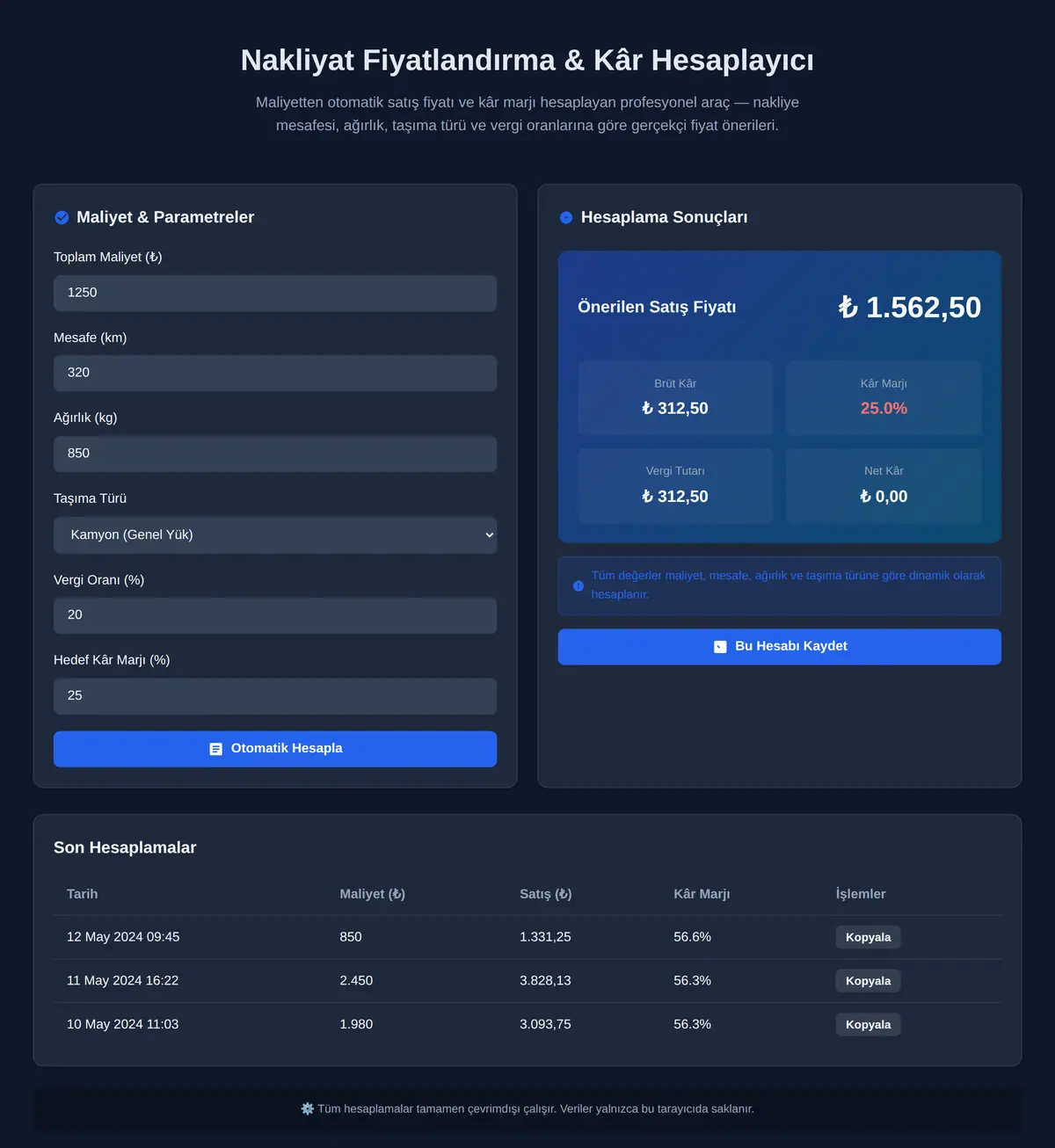Click the round icon beside Hesaplama Sonuçları
1055x1148 pixels.
pos(566,218)
